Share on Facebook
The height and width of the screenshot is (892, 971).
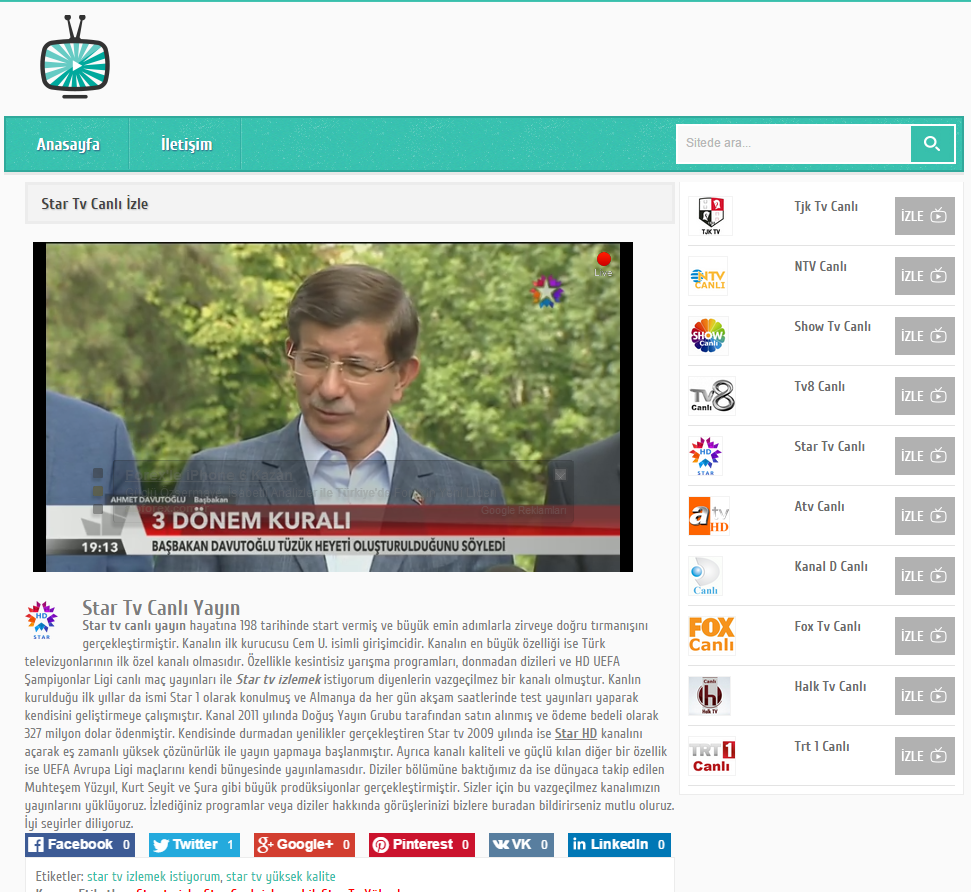tap(79, 845)
